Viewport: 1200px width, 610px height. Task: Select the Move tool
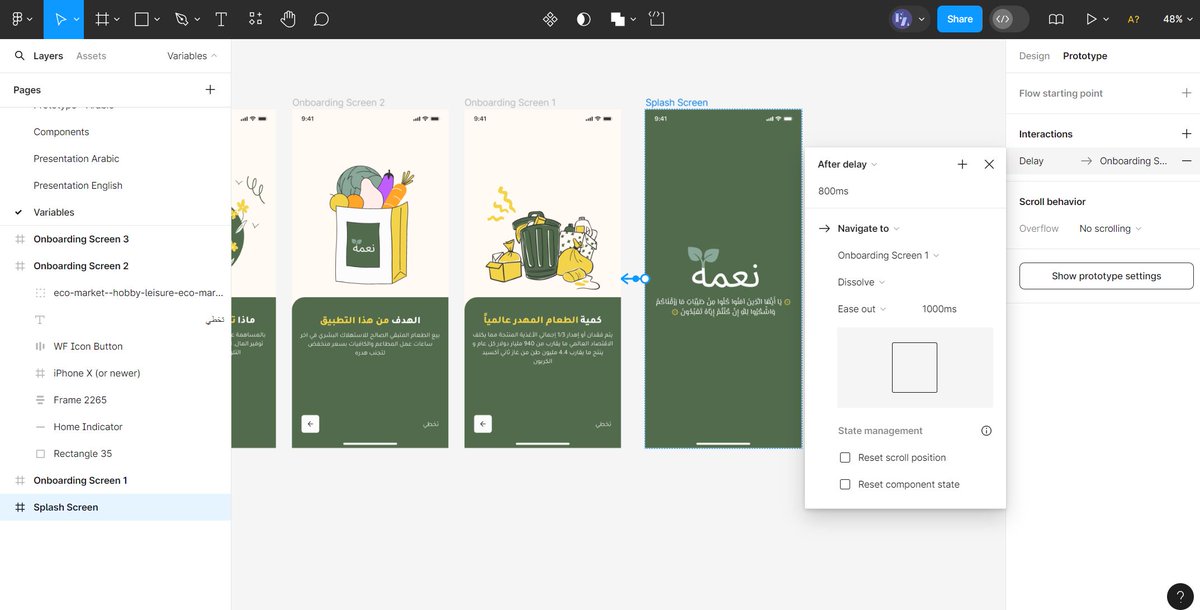(x=60, y=19)
